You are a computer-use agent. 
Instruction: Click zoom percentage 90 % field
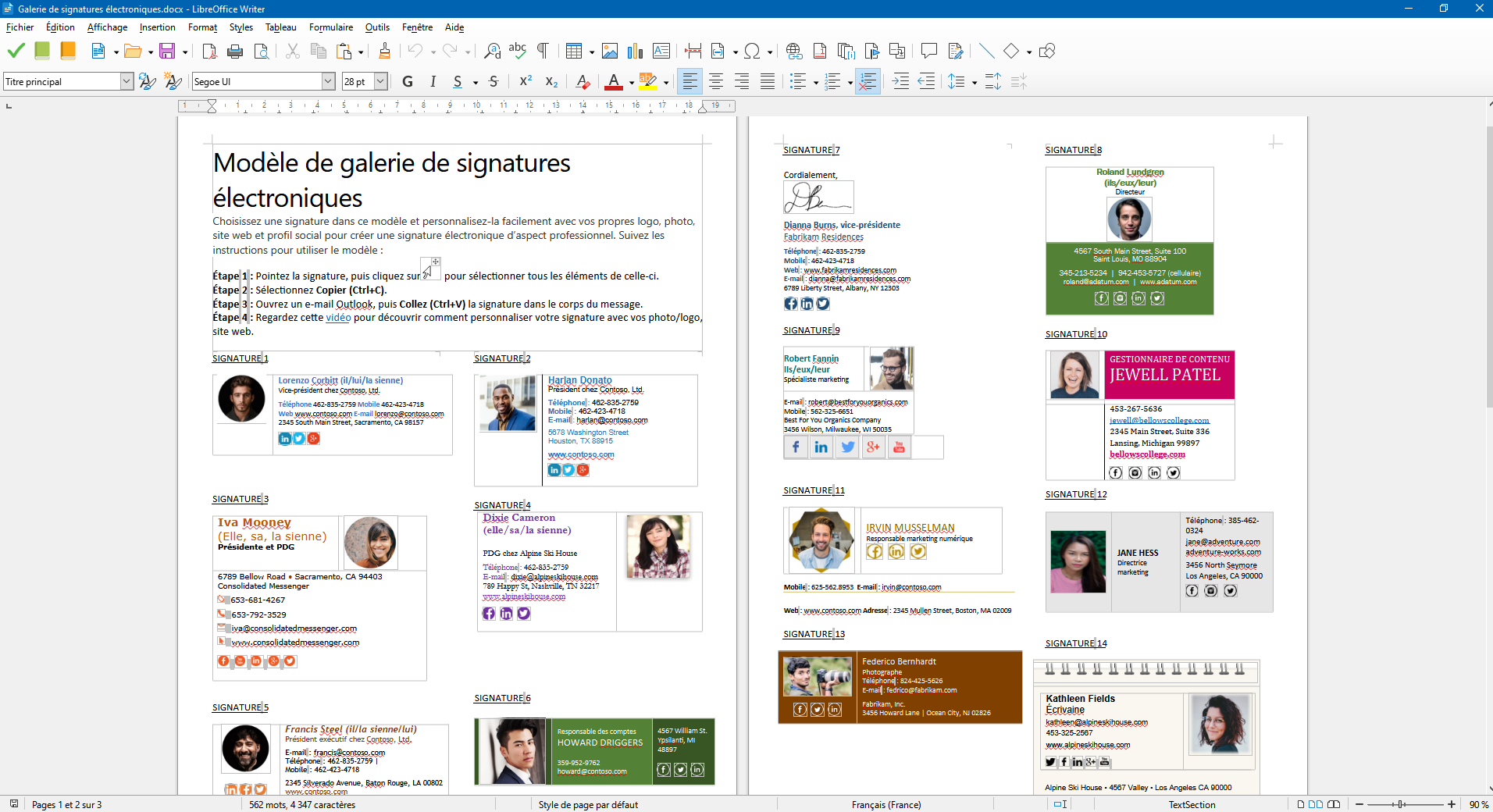(1478, 804)
